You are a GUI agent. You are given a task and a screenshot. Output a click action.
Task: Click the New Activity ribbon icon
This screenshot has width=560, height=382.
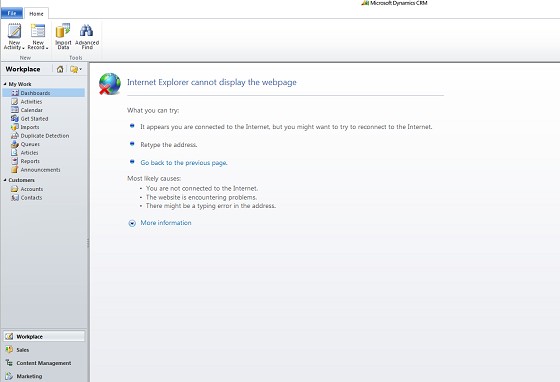(14, 31)
